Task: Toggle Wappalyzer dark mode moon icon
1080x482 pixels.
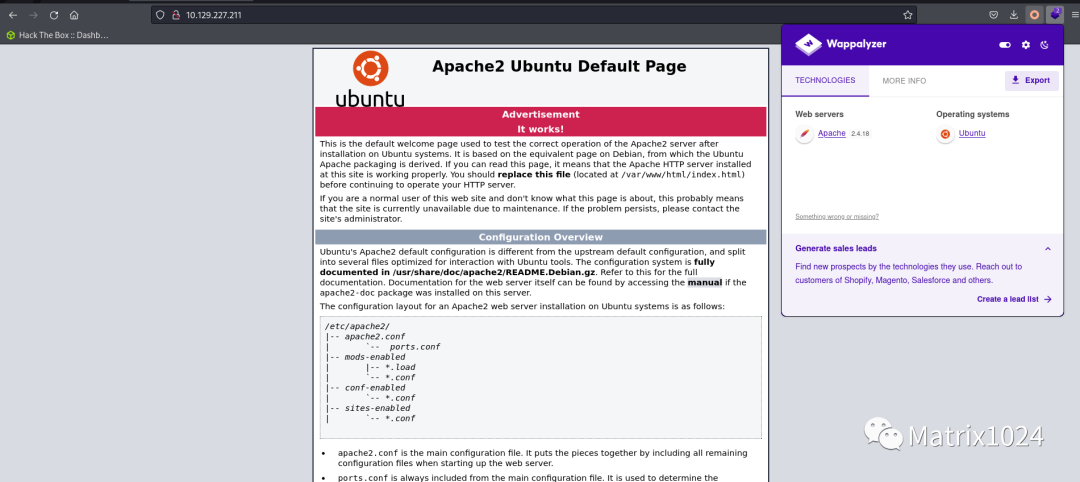Action: coord(1044,45)
